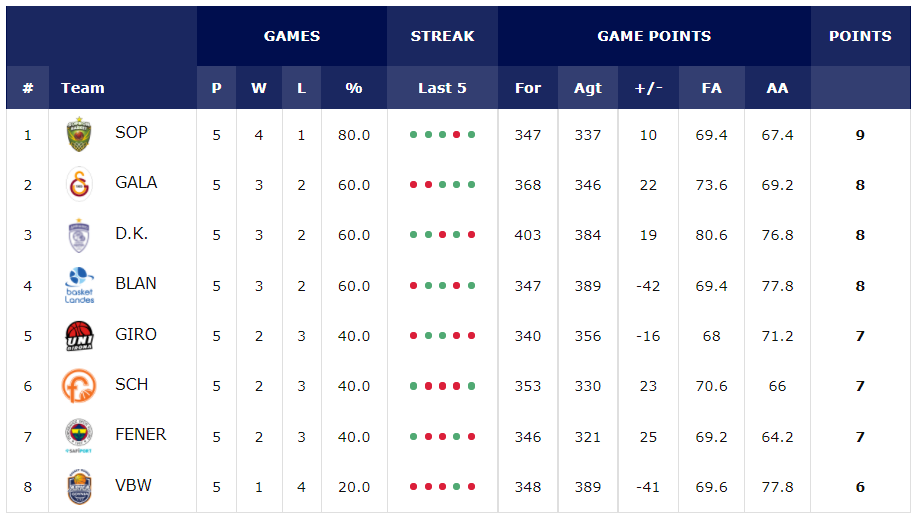This screenshot has height=518, width=916.
Task: Click the Last 5 streak header
Action: (442, 88)
